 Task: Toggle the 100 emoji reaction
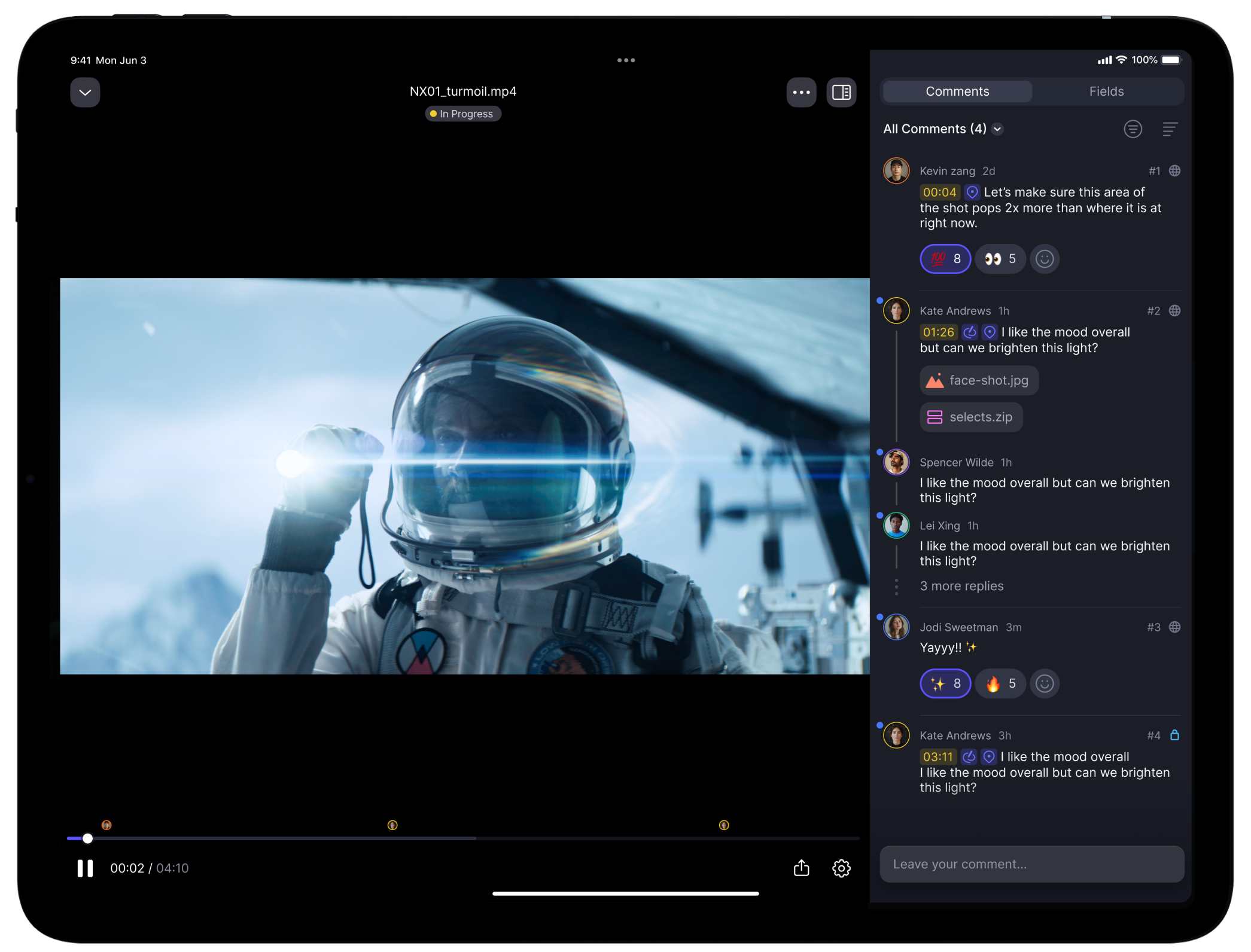click(x=945, y=259)
